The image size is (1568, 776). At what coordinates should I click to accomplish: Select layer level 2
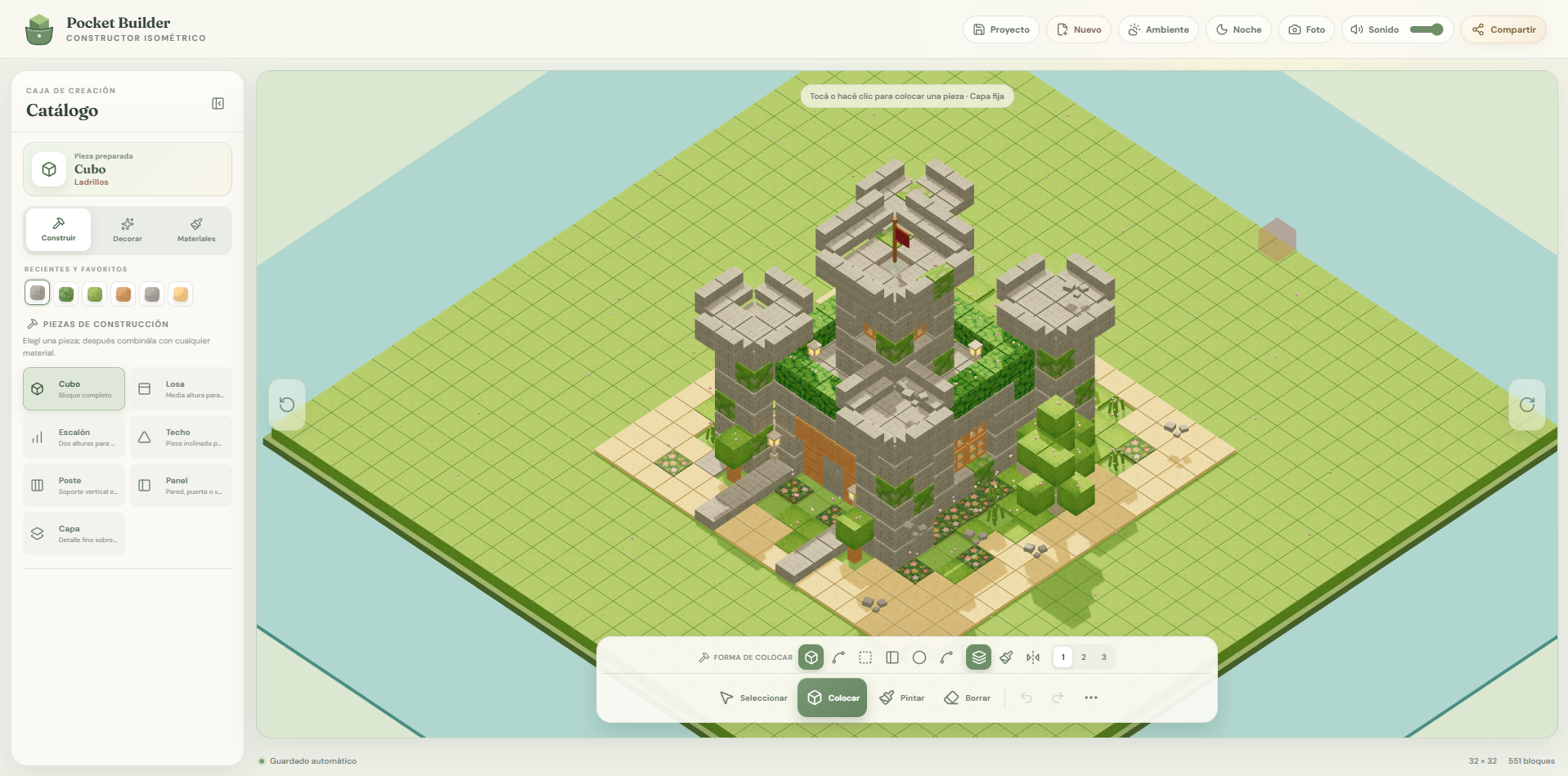coord(1084,657)
